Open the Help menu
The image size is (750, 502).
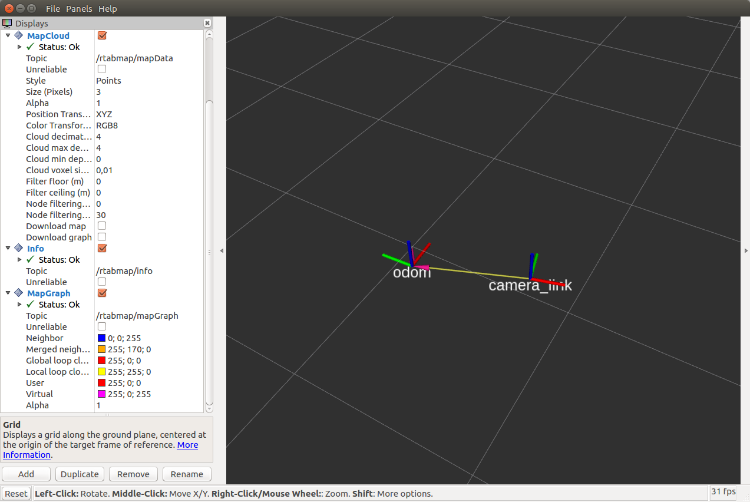(107, 8)
